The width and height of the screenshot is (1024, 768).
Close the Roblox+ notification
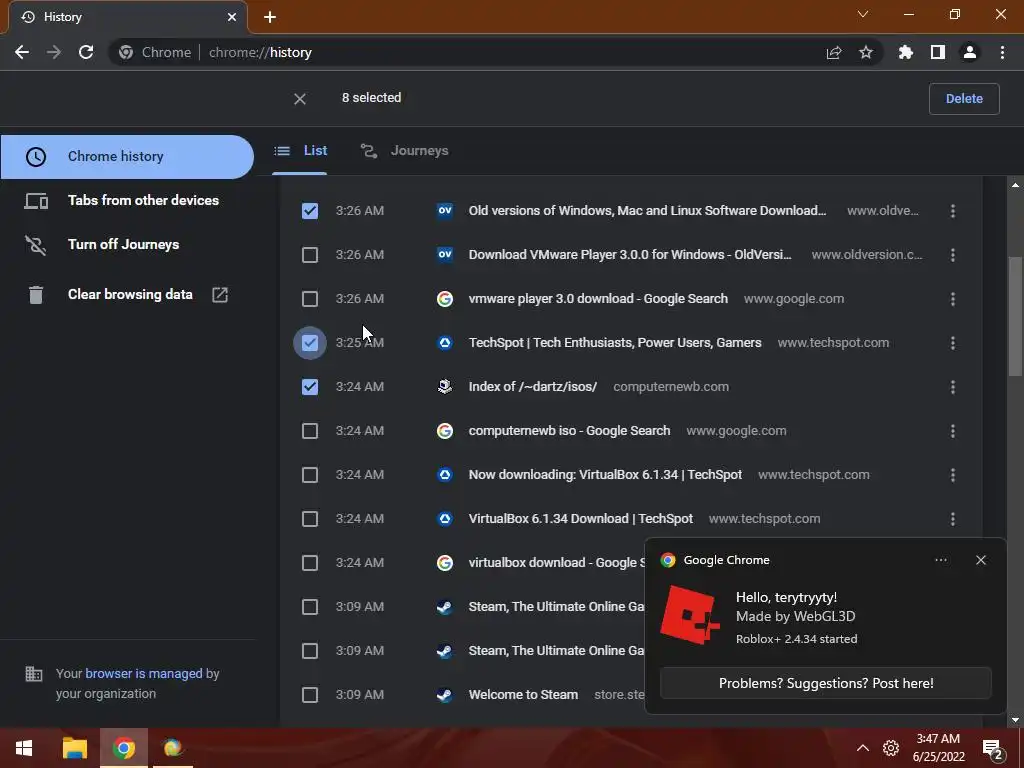[x=980, y=560]
